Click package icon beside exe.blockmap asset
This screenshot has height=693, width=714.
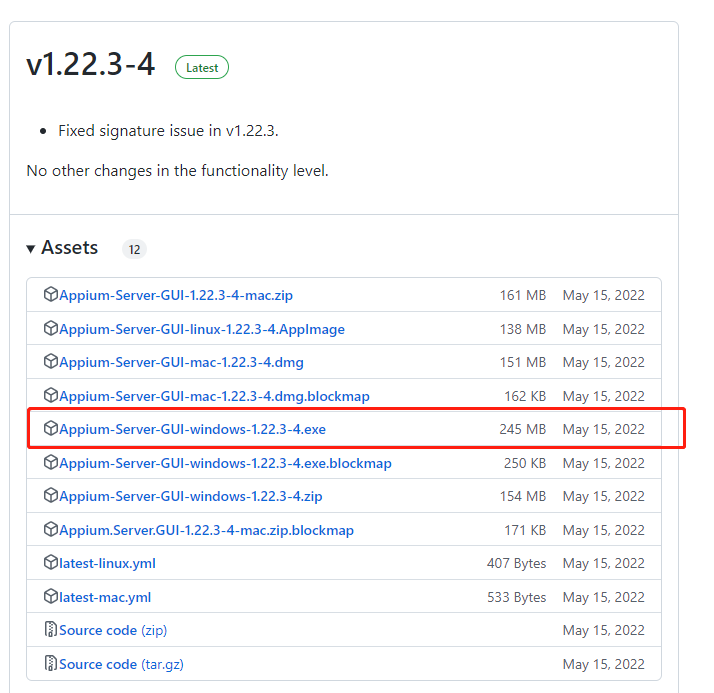51,462
